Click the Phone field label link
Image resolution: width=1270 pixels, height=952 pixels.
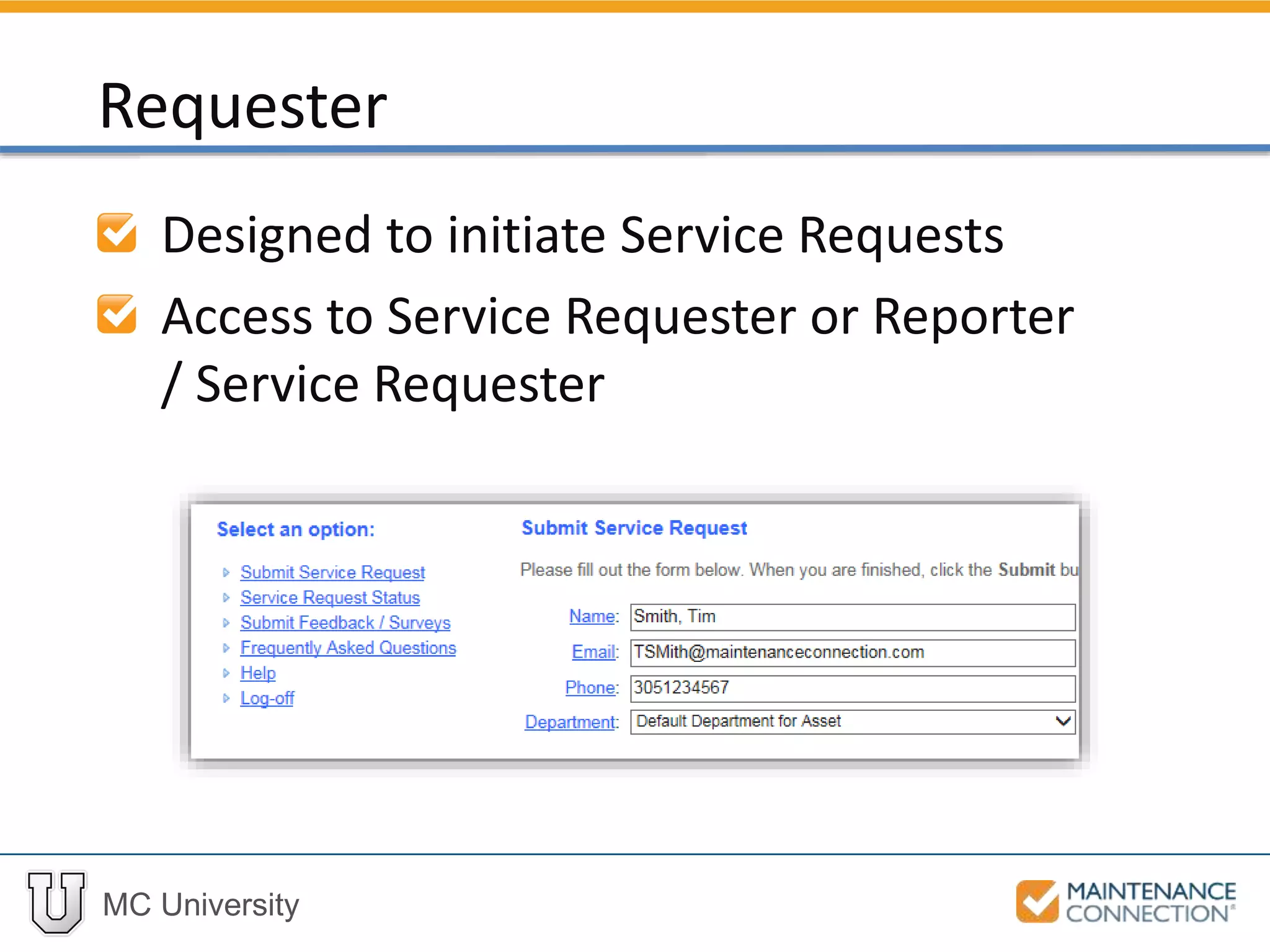[591, 687]
